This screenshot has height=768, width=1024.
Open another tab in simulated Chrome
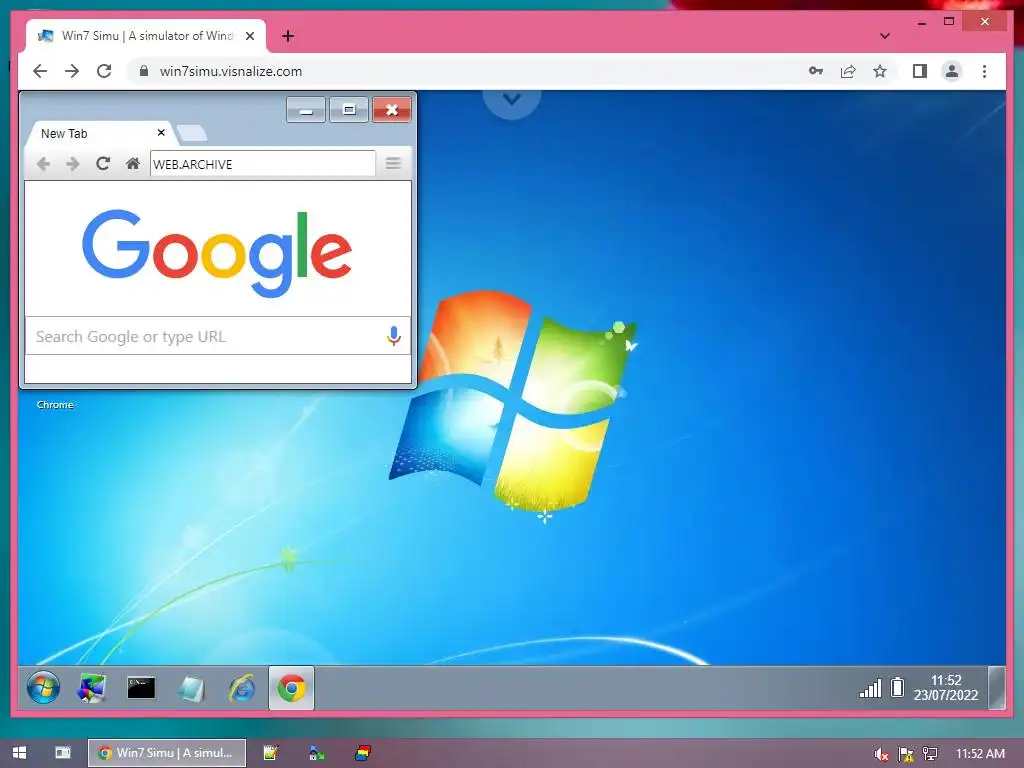click(x=192, y=133)
